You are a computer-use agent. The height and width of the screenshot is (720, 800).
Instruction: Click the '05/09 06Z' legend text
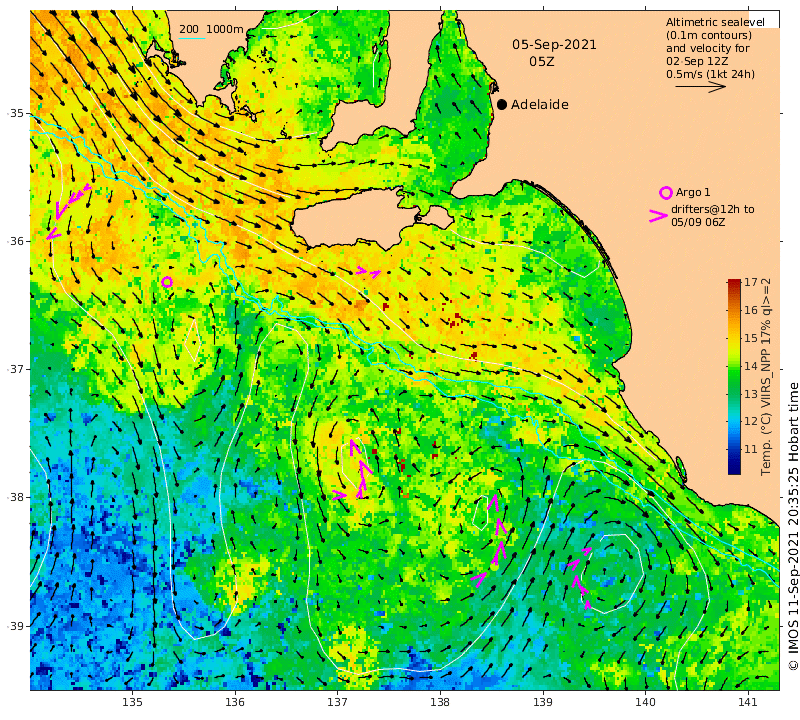click(698, 222)
